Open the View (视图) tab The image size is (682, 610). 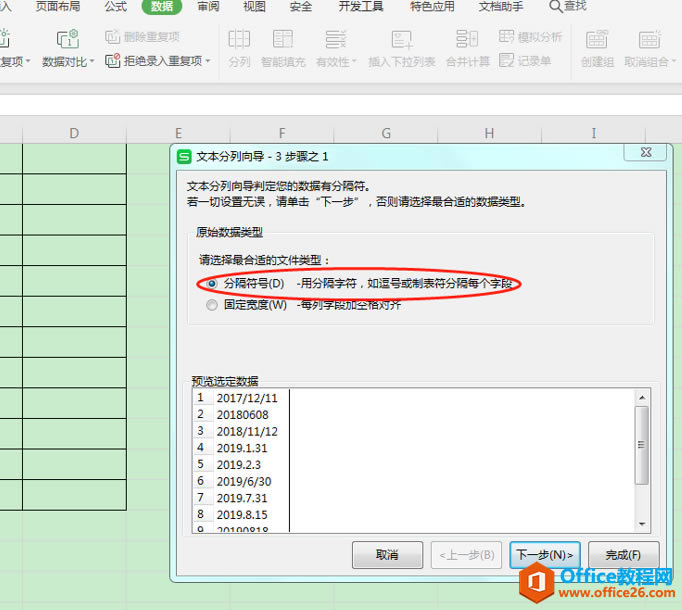(x=254, y=7)
